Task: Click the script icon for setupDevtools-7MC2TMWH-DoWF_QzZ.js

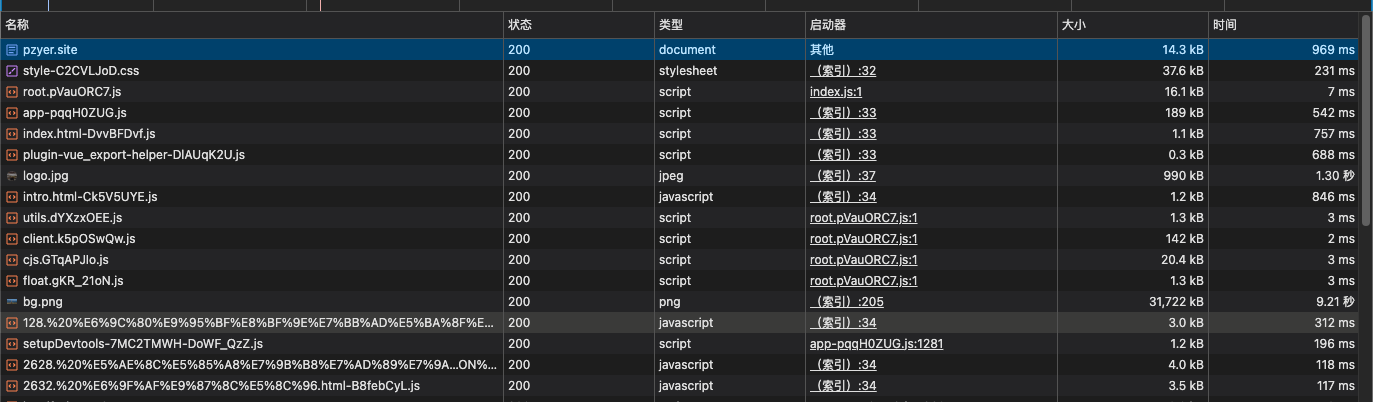Action: click(x=11, y=344)
